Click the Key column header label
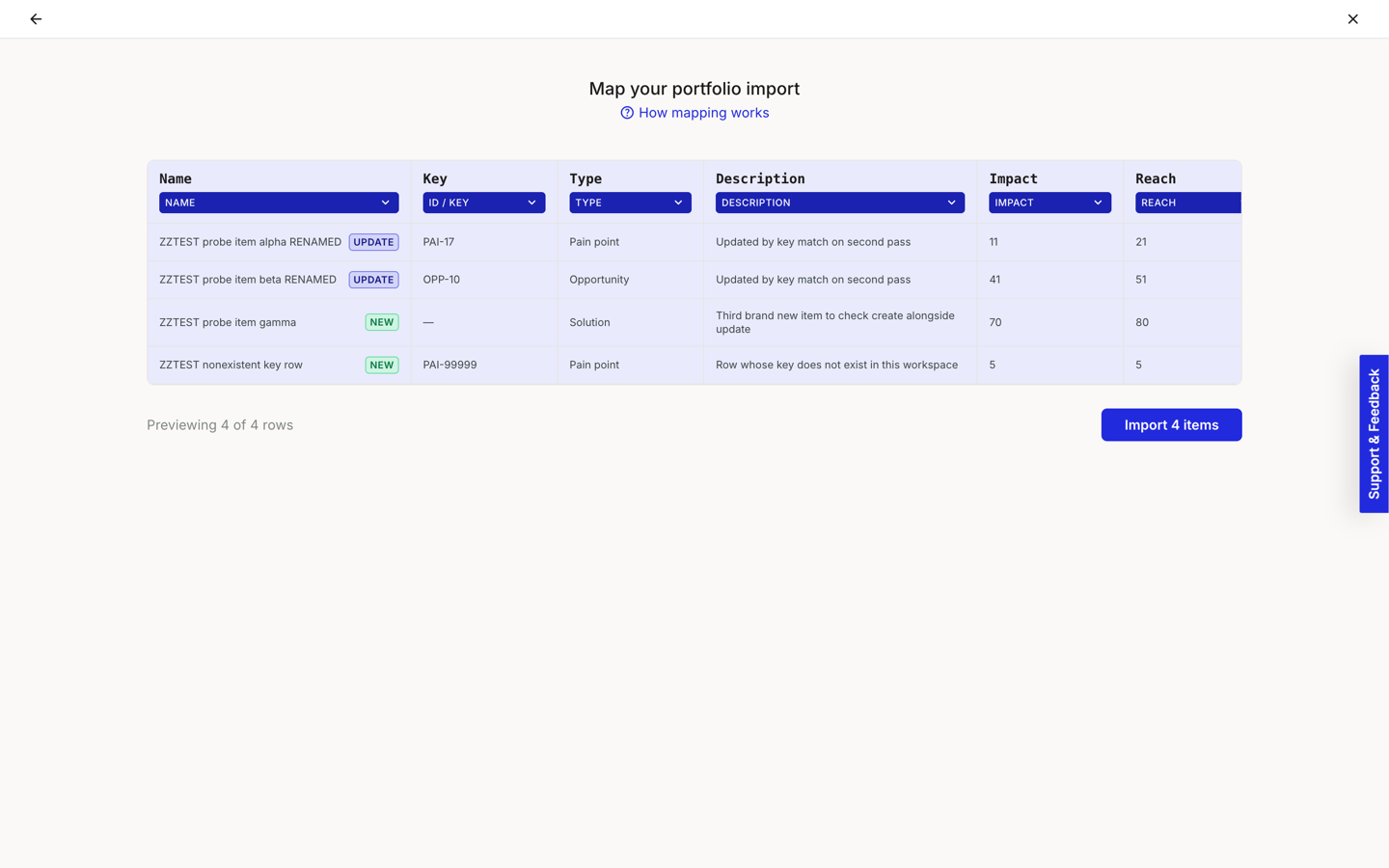The height and width of the screenshot is (868, 1389). click(x=435, y=178)
